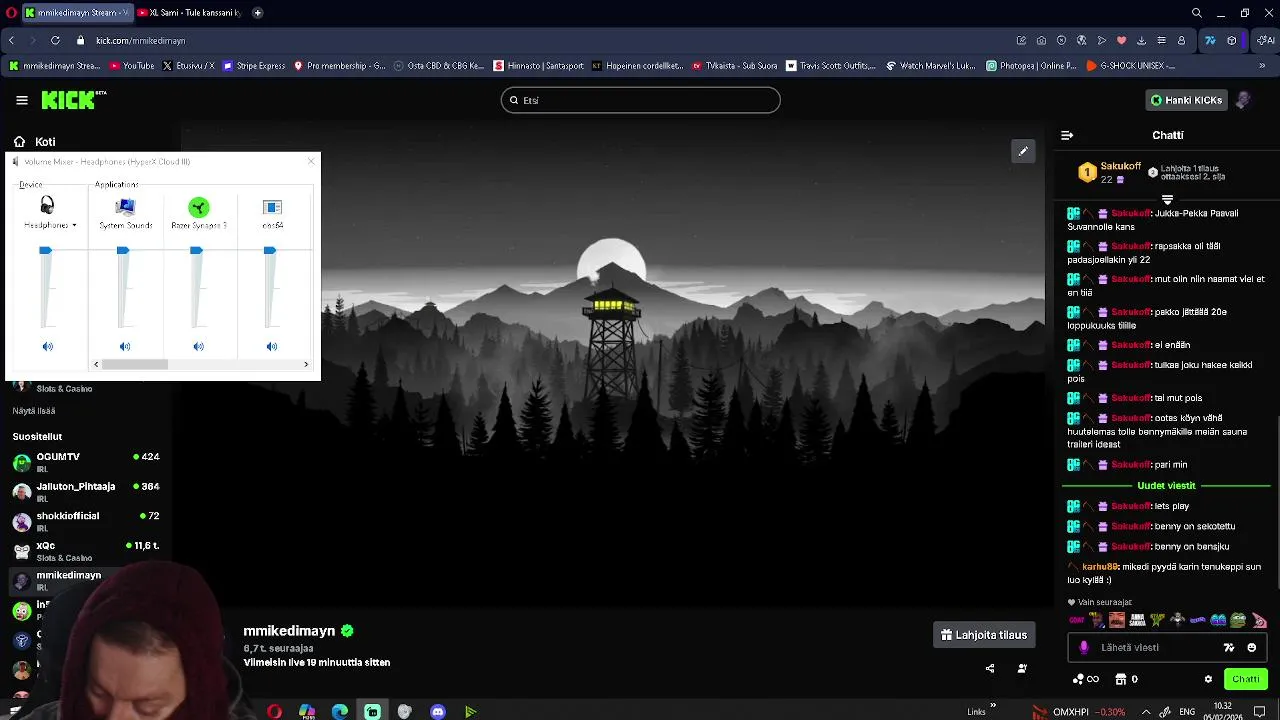Send message with green Chatti button

coord(1246,679)
